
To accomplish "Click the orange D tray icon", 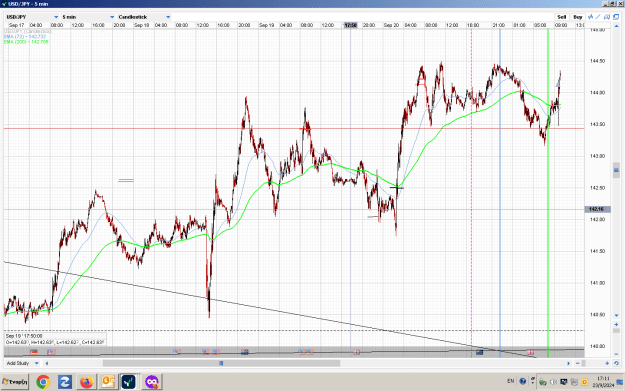I will [585, 382].
